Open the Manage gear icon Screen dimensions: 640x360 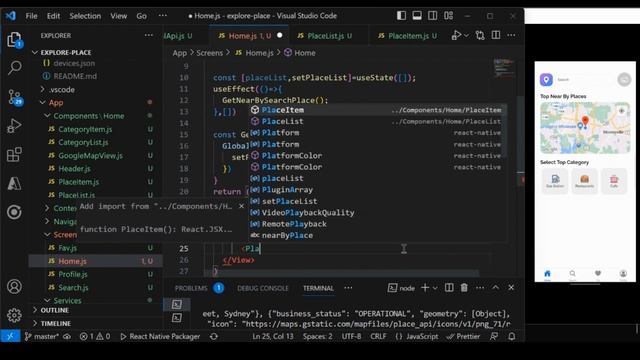pyautogui.click(x=14, y=315)
